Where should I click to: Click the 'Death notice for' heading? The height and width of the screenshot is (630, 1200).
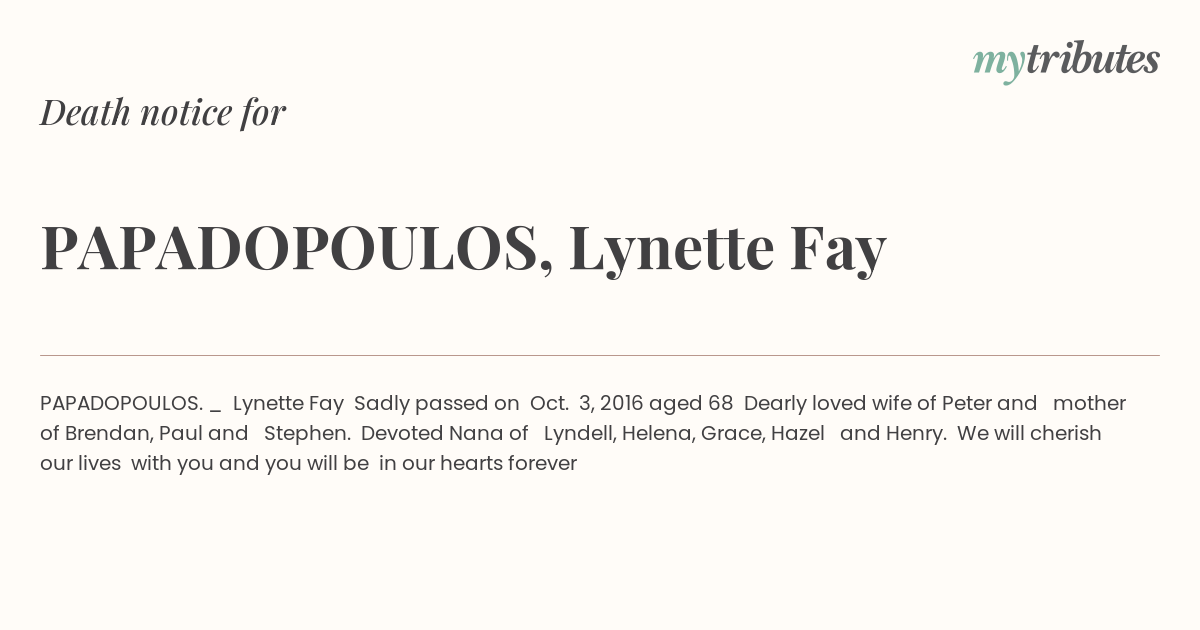pyautogui.click(x=163, y=112)
